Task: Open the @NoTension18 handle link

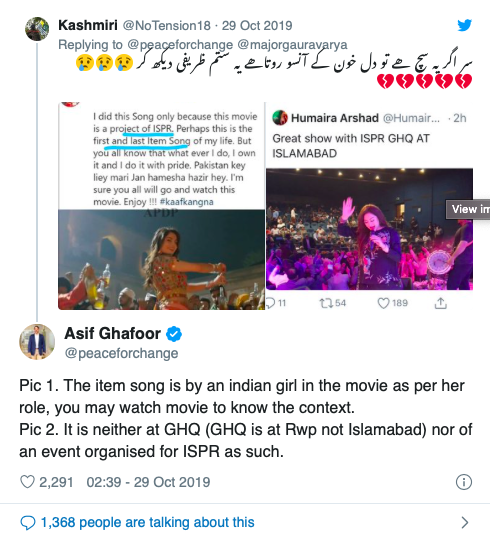Action: tap(167, 26)
